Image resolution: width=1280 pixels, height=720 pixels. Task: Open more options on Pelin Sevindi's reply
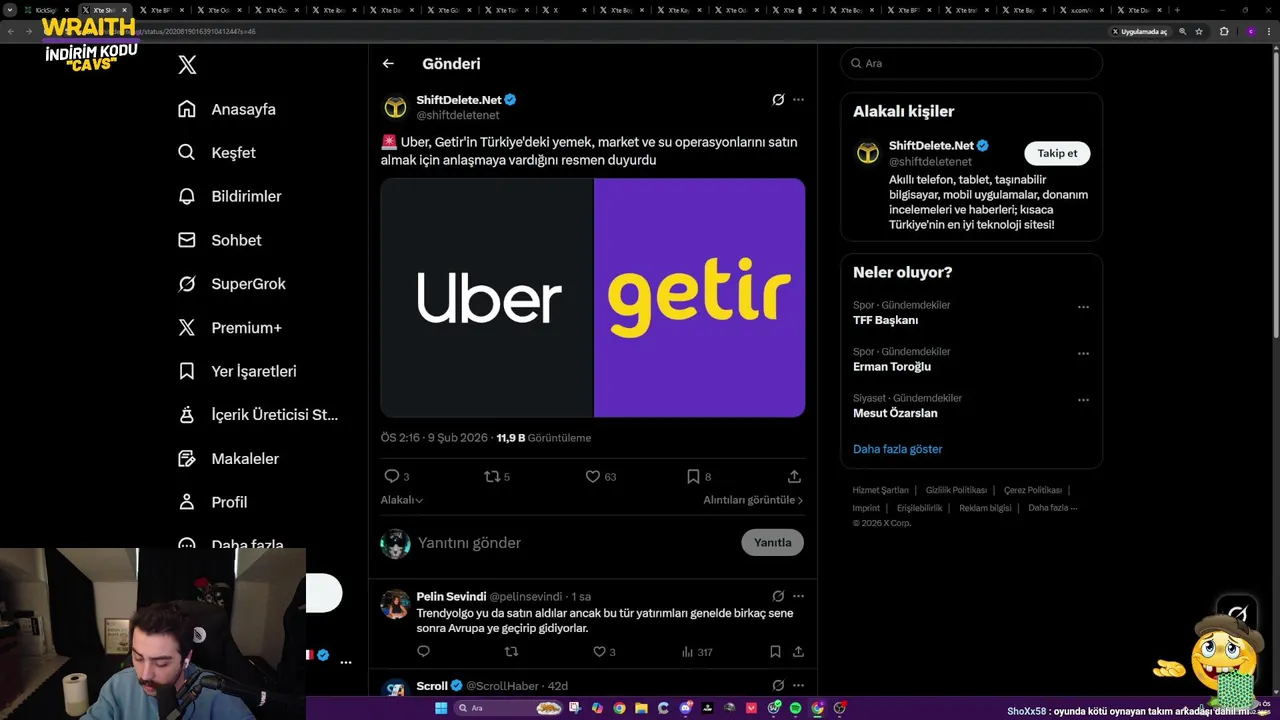[798, 597]
